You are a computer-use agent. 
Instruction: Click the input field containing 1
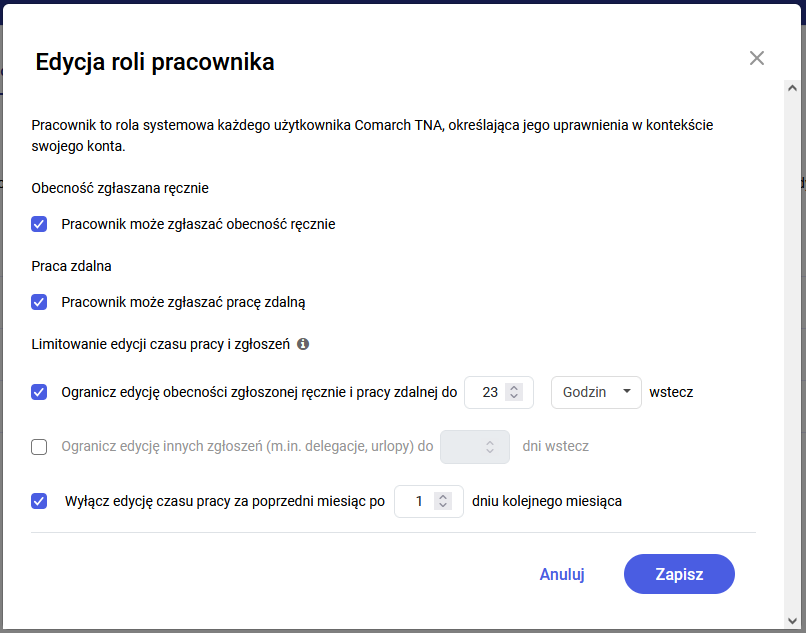tap(429, 501)
